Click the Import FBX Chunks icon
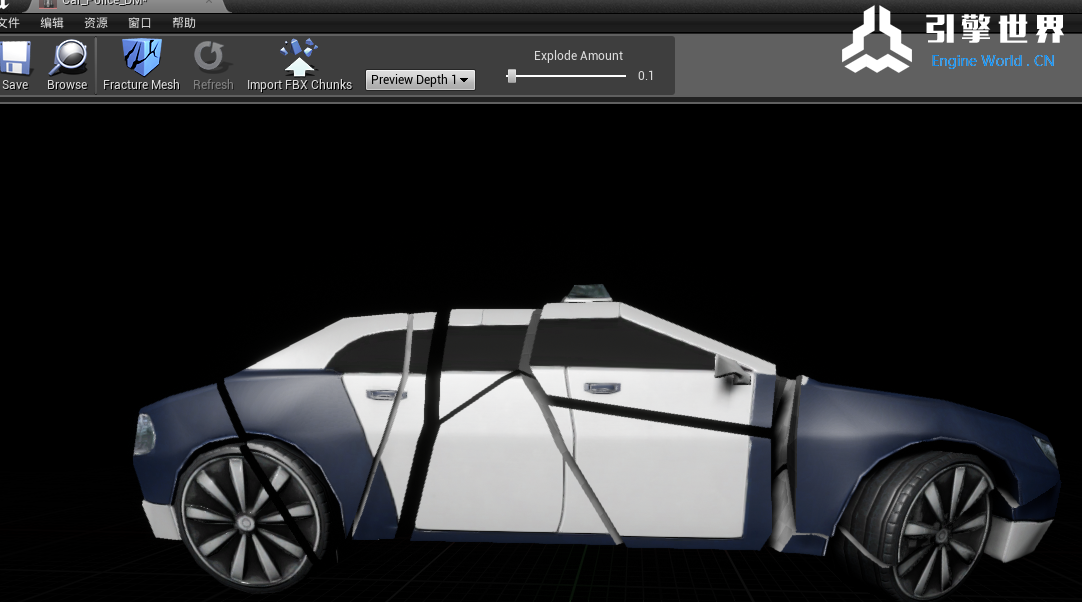The height and width of the screenshot is (602, 1082). (299, 58)
